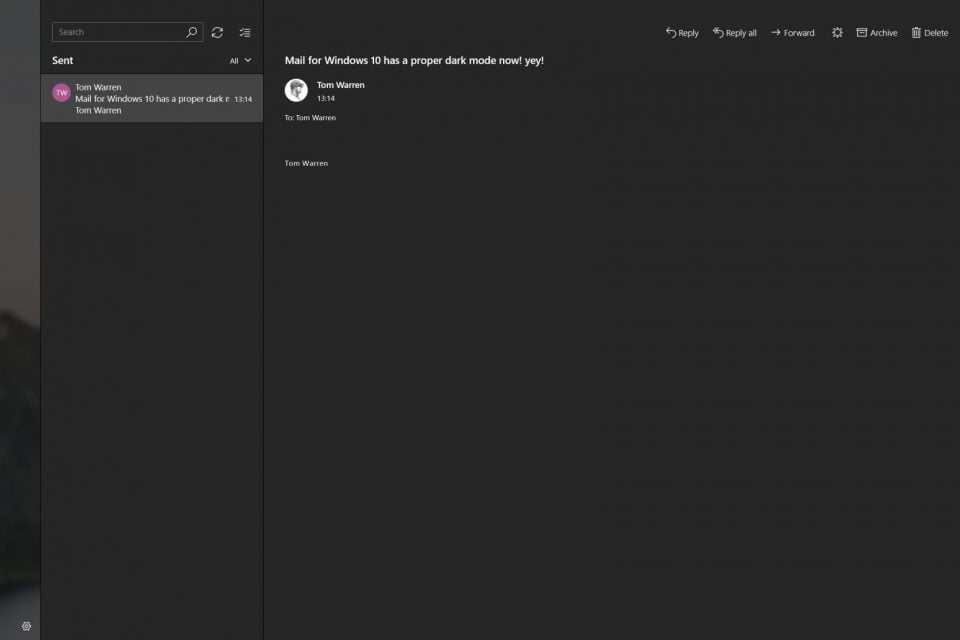Enter selection mode via the list-select icon

tap(244, 31)
